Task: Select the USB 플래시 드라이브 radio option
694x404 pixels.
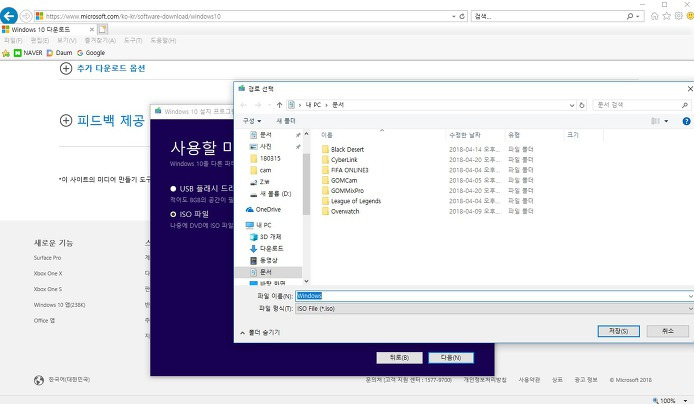Action: 173,189
